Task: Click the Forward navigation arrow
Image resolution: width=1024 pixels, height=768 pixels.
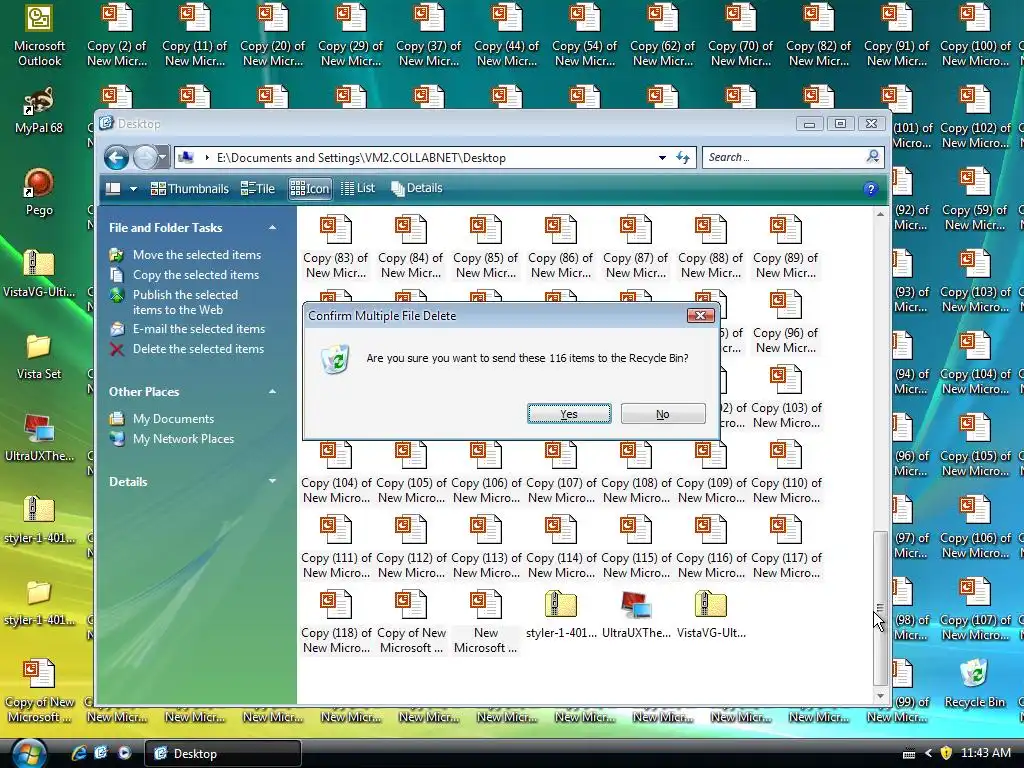Action: [145, 157]
